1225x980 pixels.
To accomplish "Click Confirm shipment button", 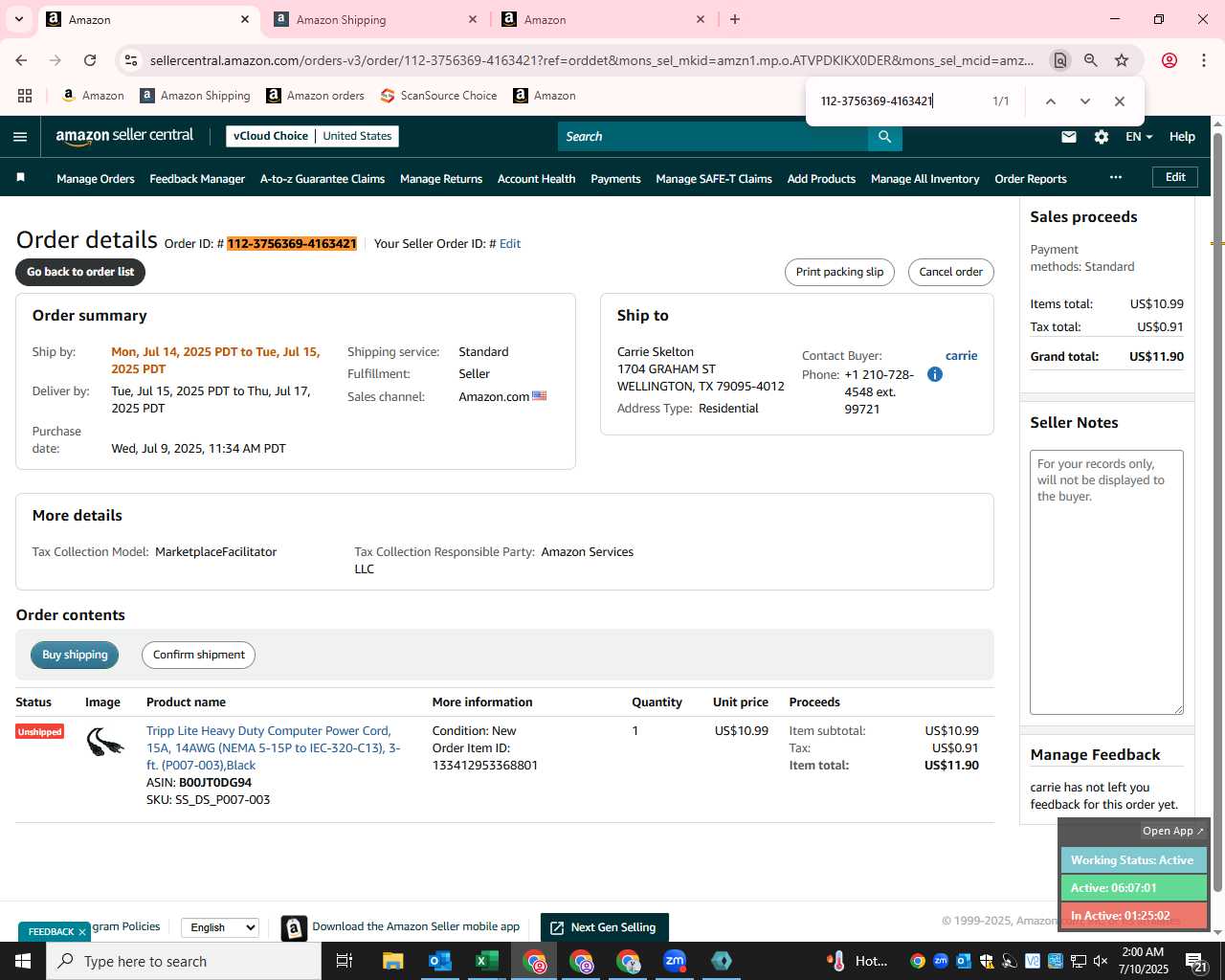I will tap(199, 655).
